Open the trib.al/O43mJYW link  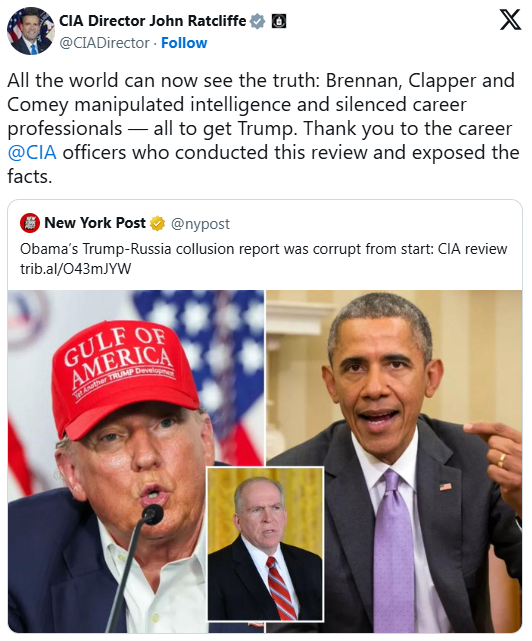76,269
